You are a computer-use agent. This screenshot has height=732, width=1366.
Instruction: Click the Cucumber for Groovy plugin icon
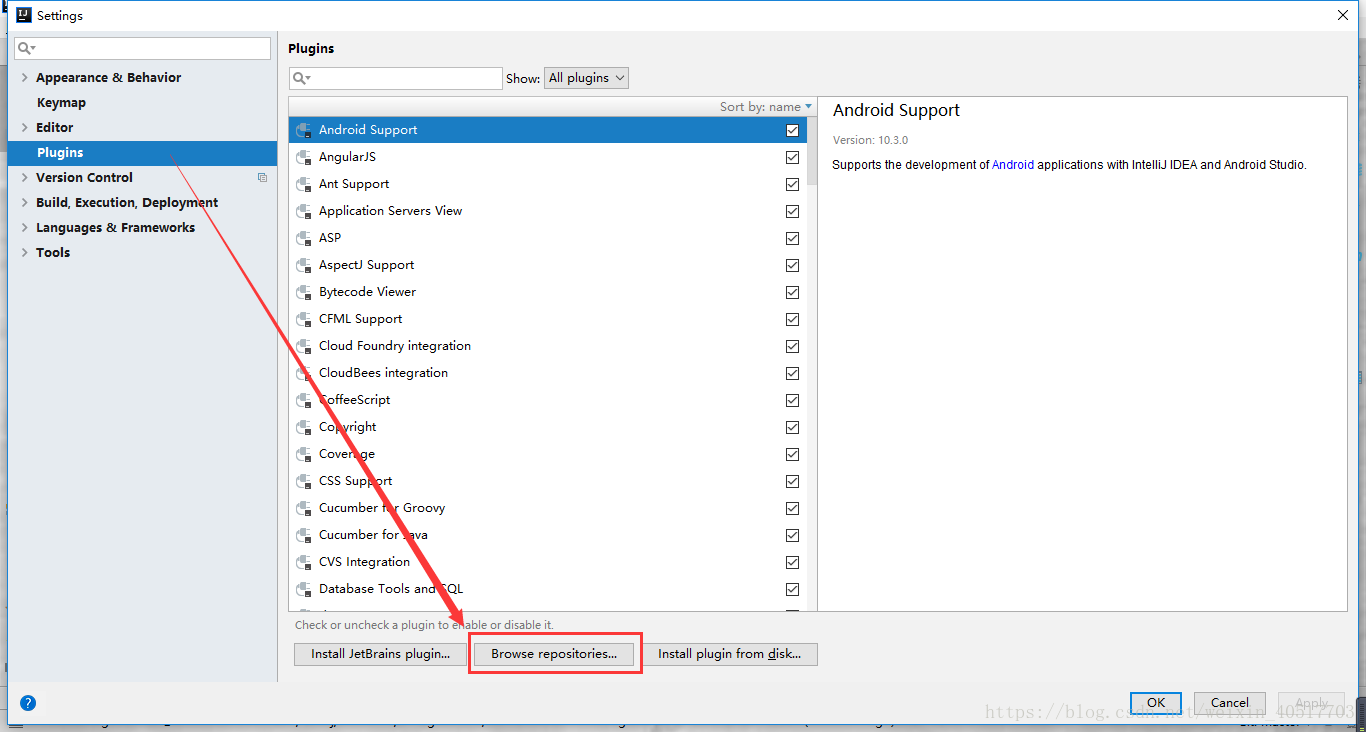point(304,508)
